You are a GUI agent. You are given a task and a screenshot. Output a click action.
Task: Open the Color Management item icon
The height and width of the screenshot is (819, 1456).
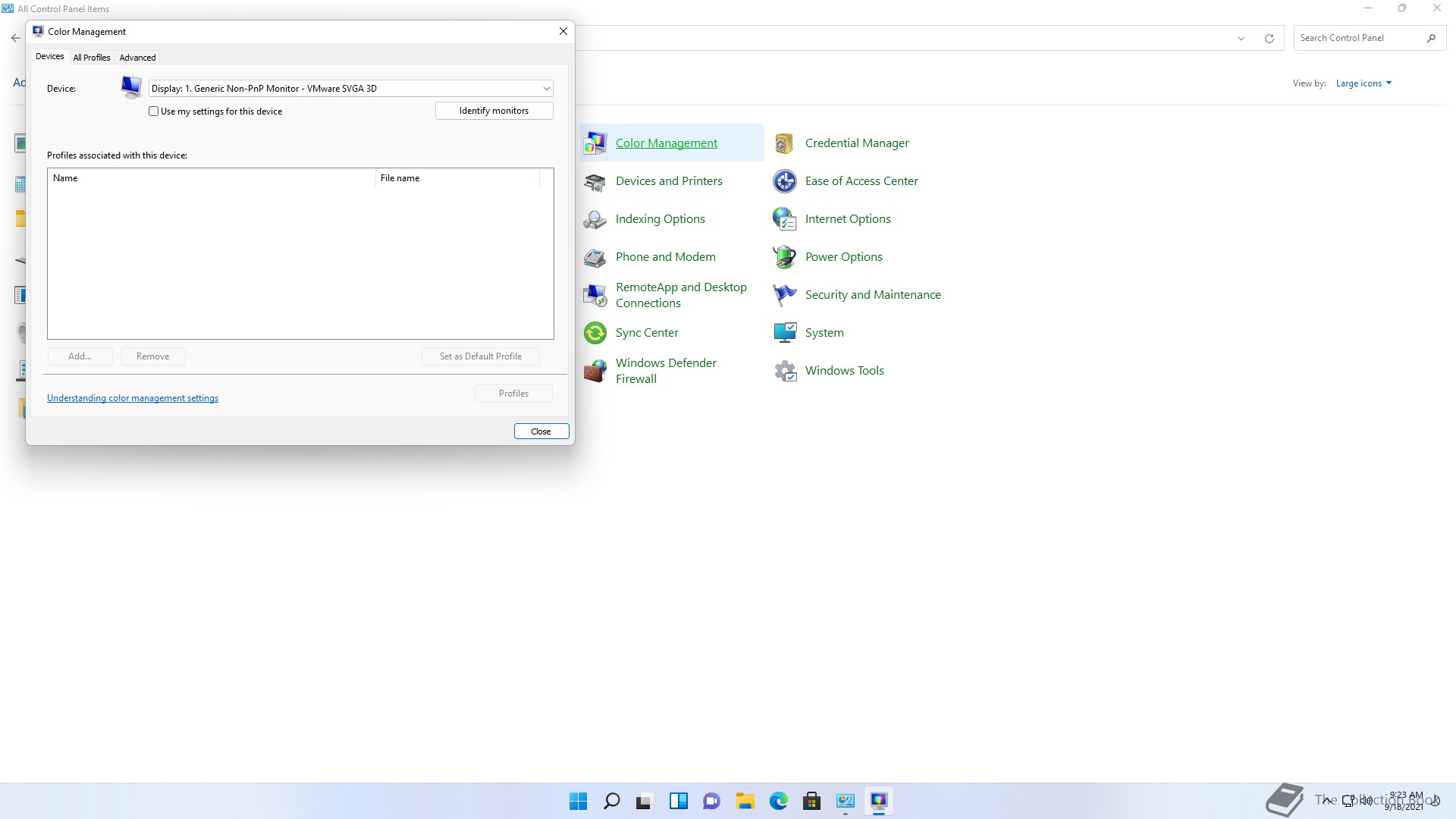tap(595, 143)
